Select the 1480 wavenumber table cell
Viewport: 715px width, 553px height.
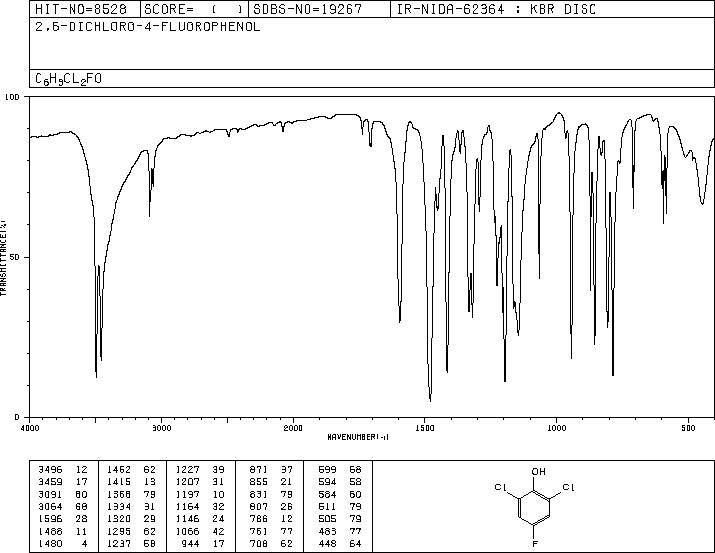tap(50, 543)
